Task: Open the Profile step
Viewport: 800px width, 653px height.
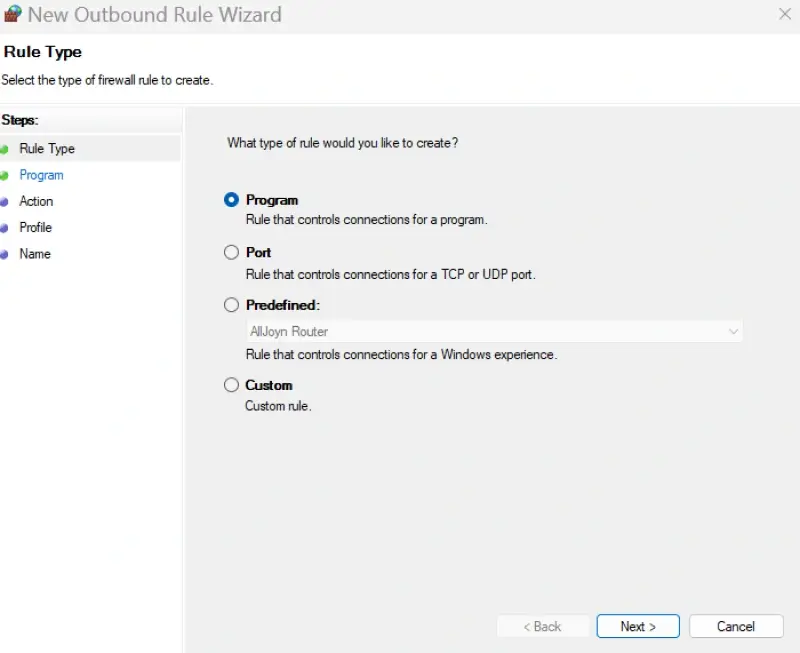Action: pos(35,227)
